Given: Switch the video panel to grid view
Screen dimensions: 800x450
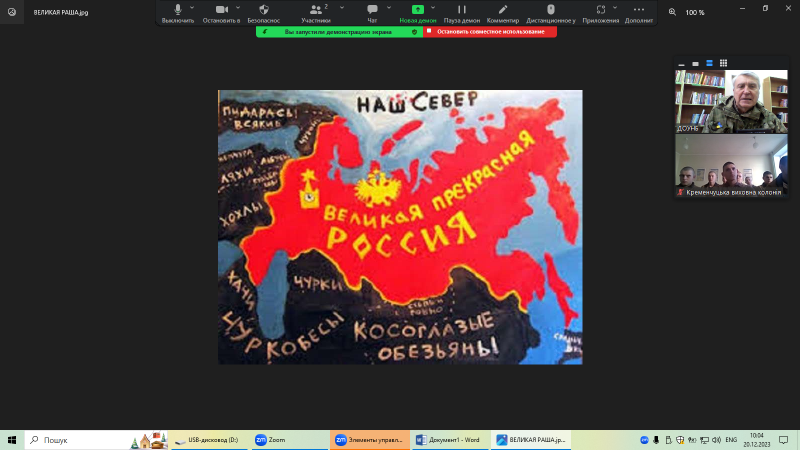Looking at the screenshot, I should 723,63.
